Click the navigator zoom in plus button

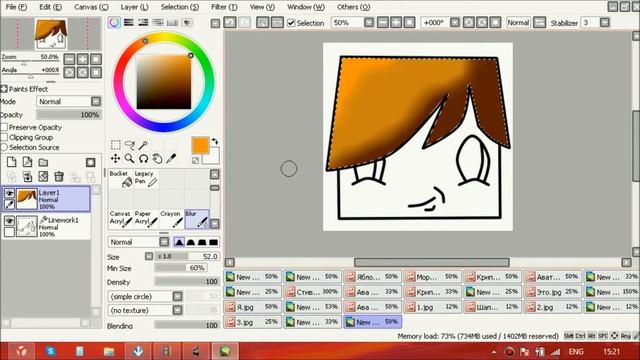tap(82, 59)
